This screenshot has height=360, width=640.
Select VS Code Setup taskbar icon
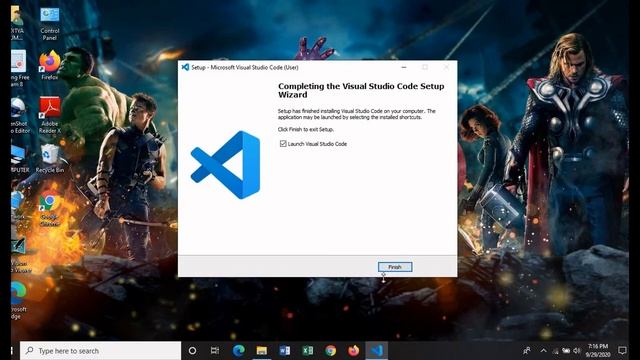pos(377,351)
